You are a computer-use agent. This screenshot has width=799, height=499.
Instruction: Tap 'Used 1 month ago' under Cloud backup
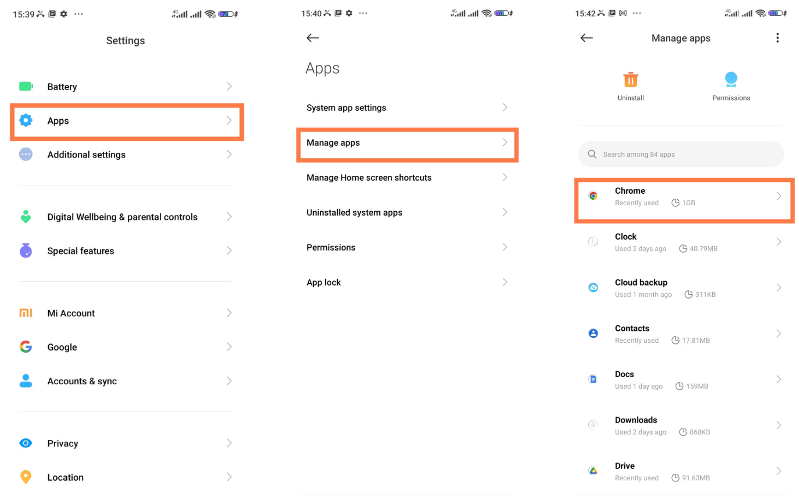pyautogui.click(x=643, y=295)
